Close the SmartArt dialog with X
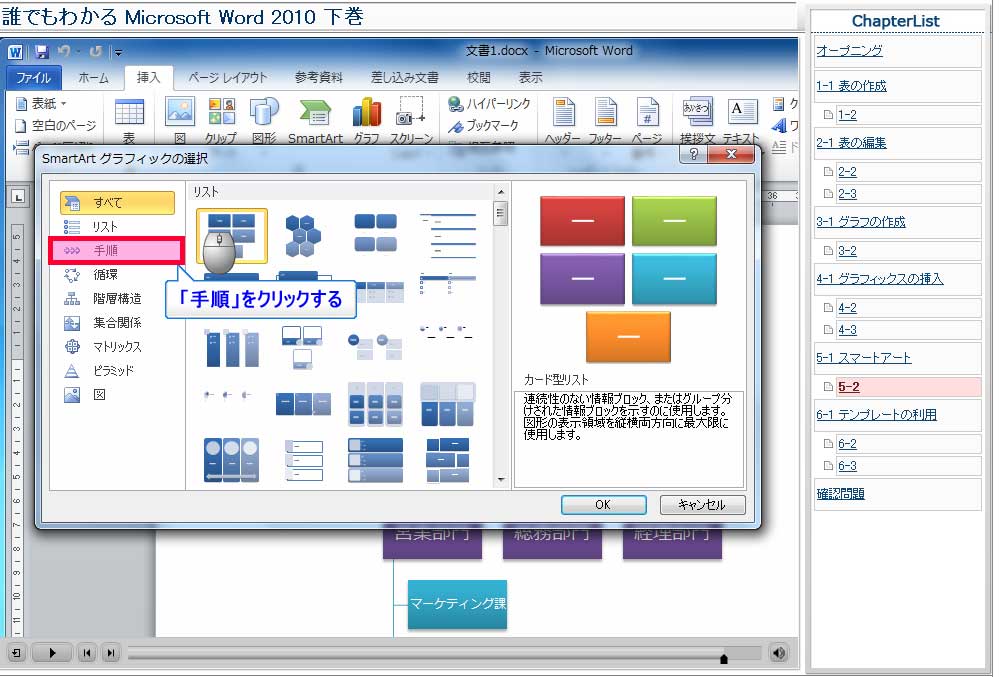 731,154
